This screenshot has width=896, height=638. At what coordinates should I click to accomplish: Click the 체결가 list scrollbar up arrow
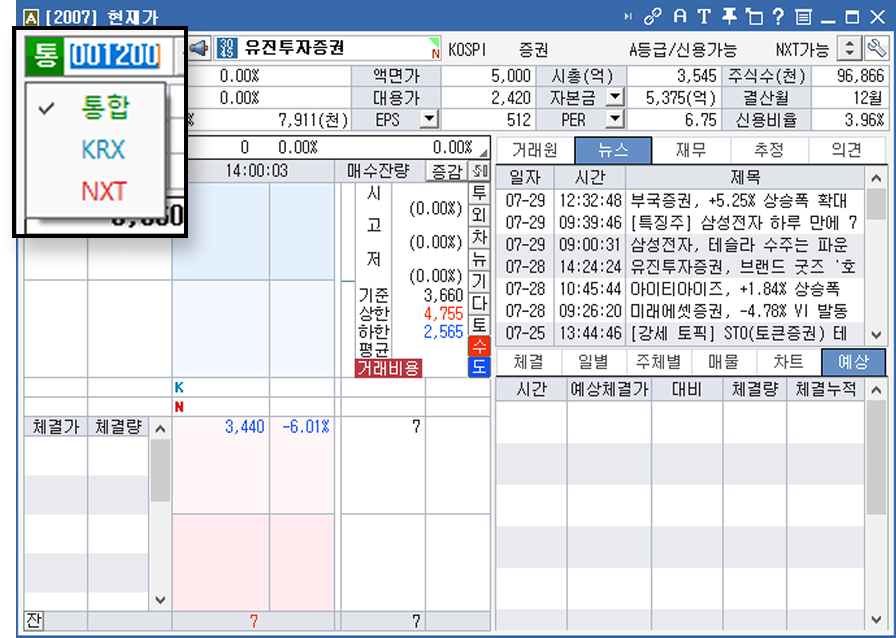click(161, 429)
